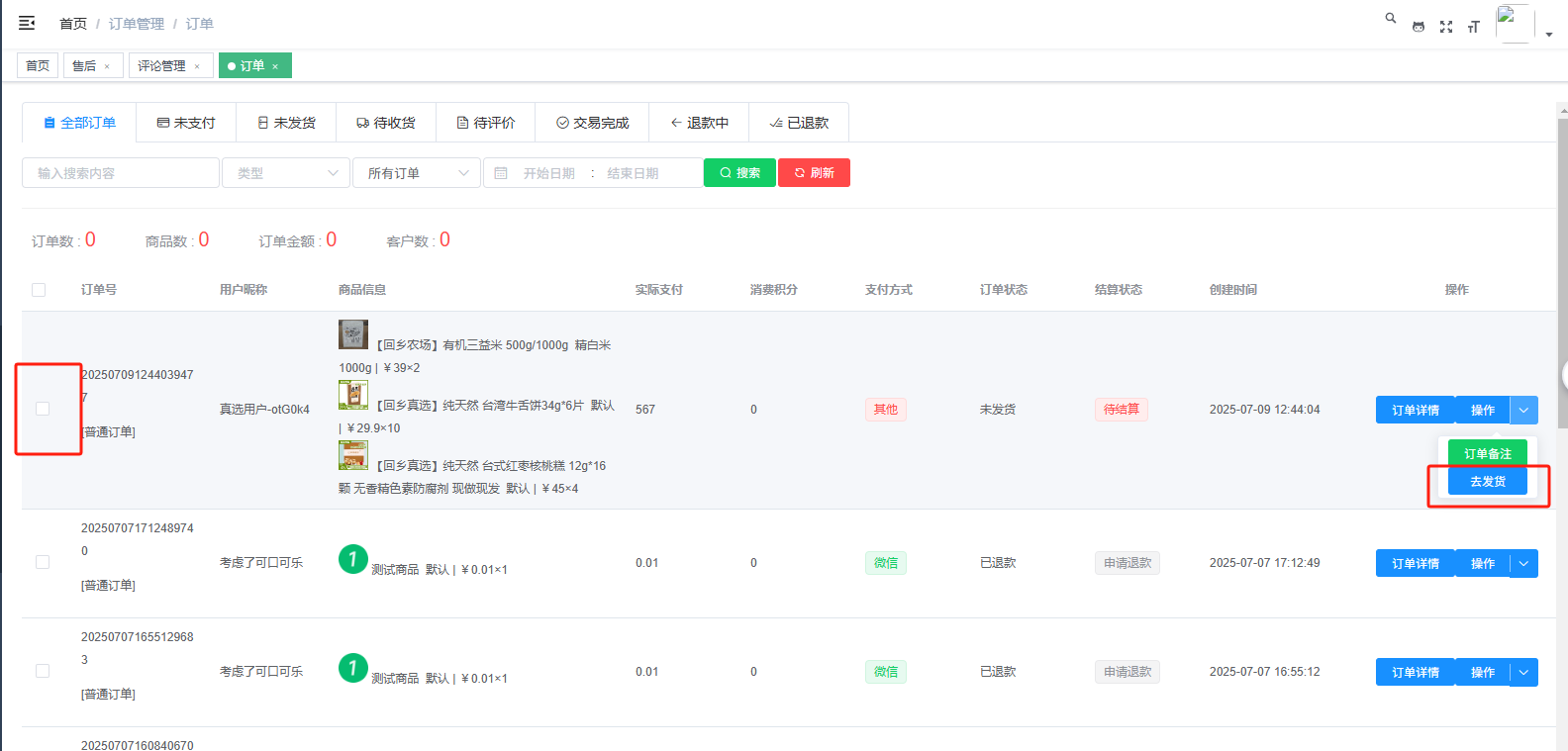The image size is (1568, 751).
Task: Expand the user avatar dropdown arrow
Action: coord(1548,34)
